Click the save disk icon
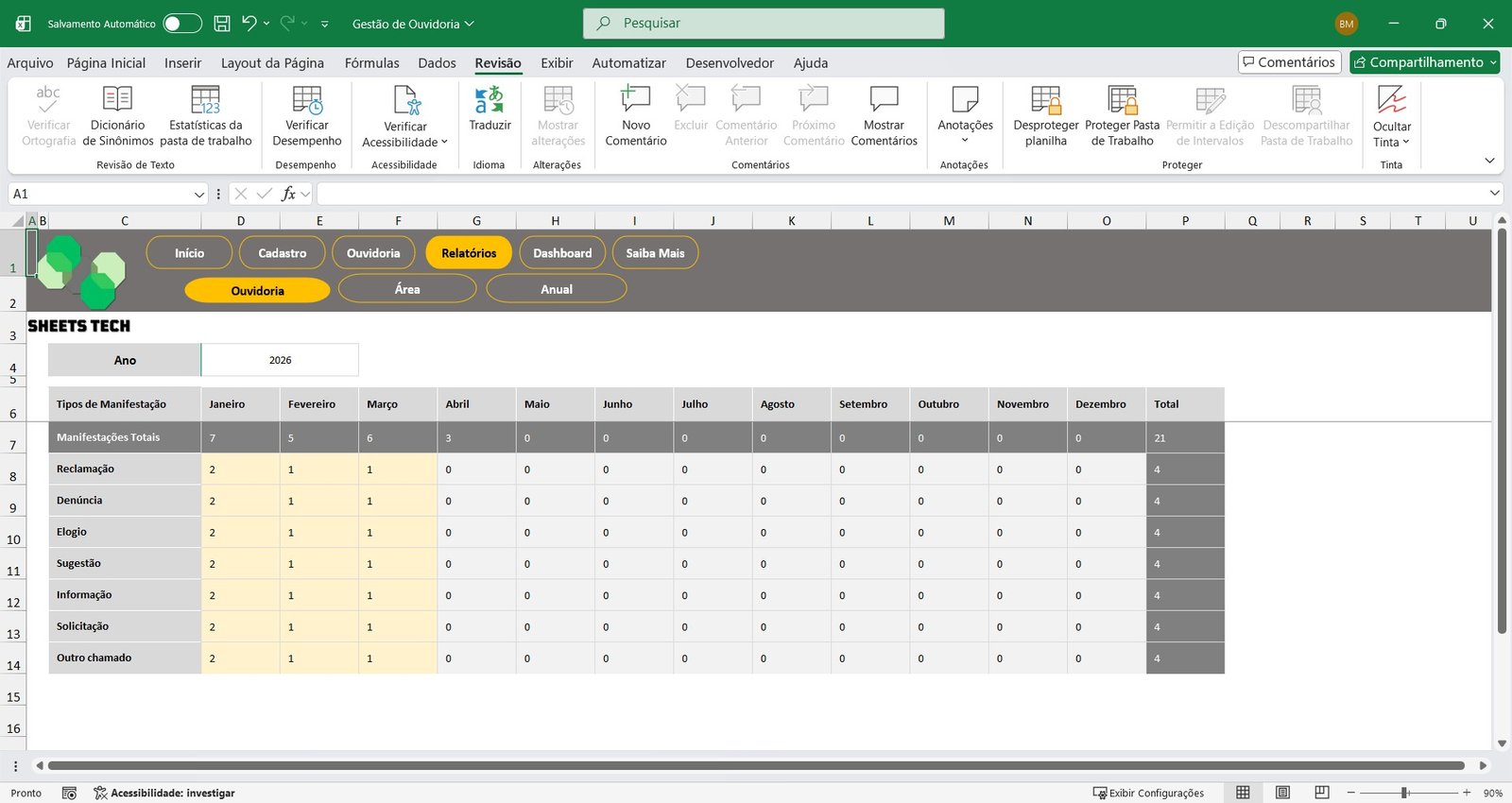 point(222,24)
